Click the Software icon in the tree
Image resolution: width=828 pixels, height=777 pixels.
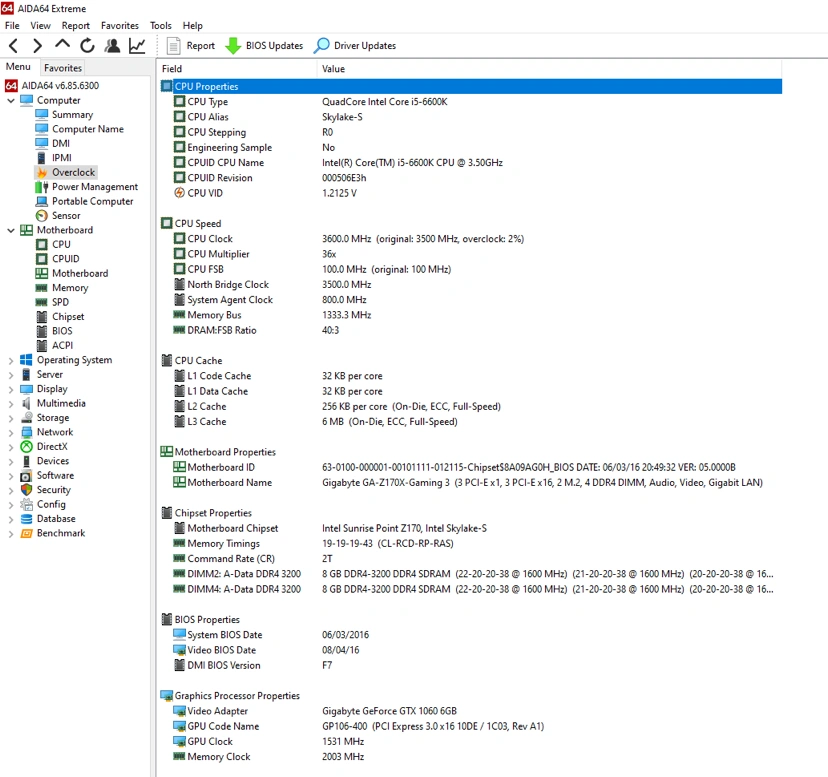click(x=26, y=476)
